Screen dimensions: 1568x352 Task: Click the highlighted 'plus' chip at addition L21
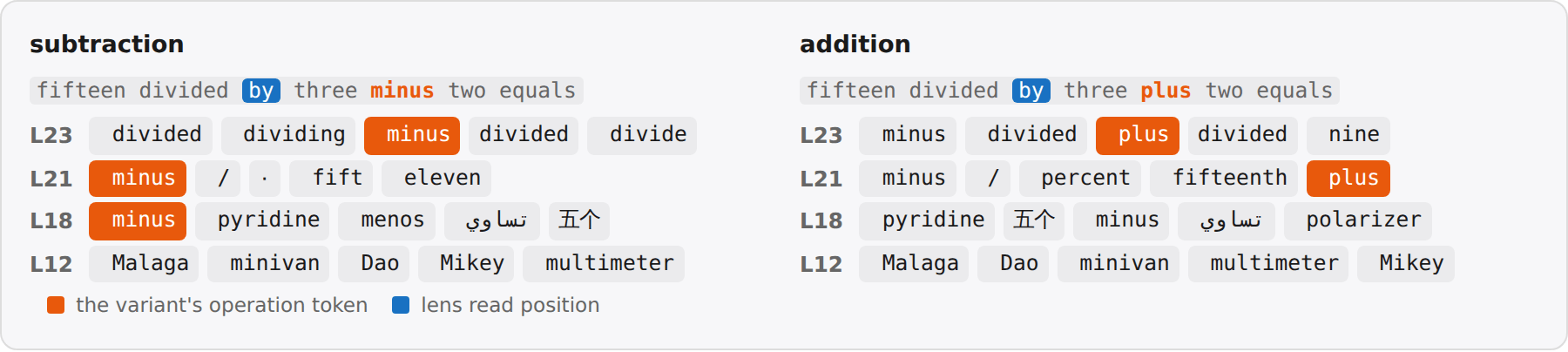pos(1348,179)
